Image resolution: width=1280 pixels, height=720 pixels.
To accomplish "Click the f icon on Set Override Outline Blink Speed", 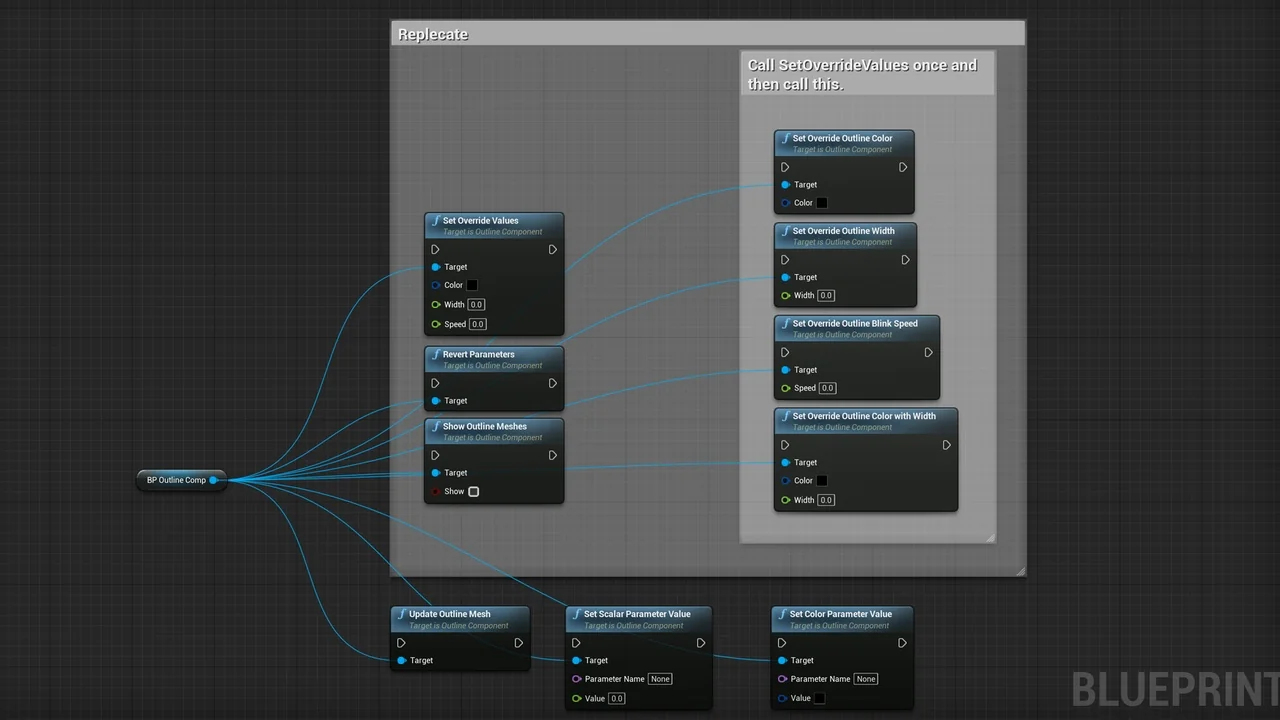I will 783,323.
